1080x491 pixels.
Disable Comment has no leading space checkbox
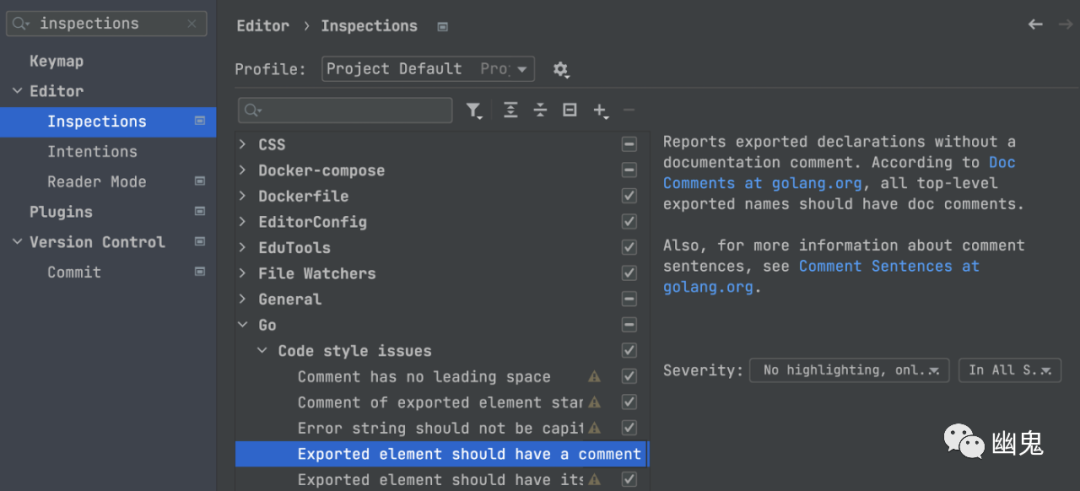click(x=629, y=377)
